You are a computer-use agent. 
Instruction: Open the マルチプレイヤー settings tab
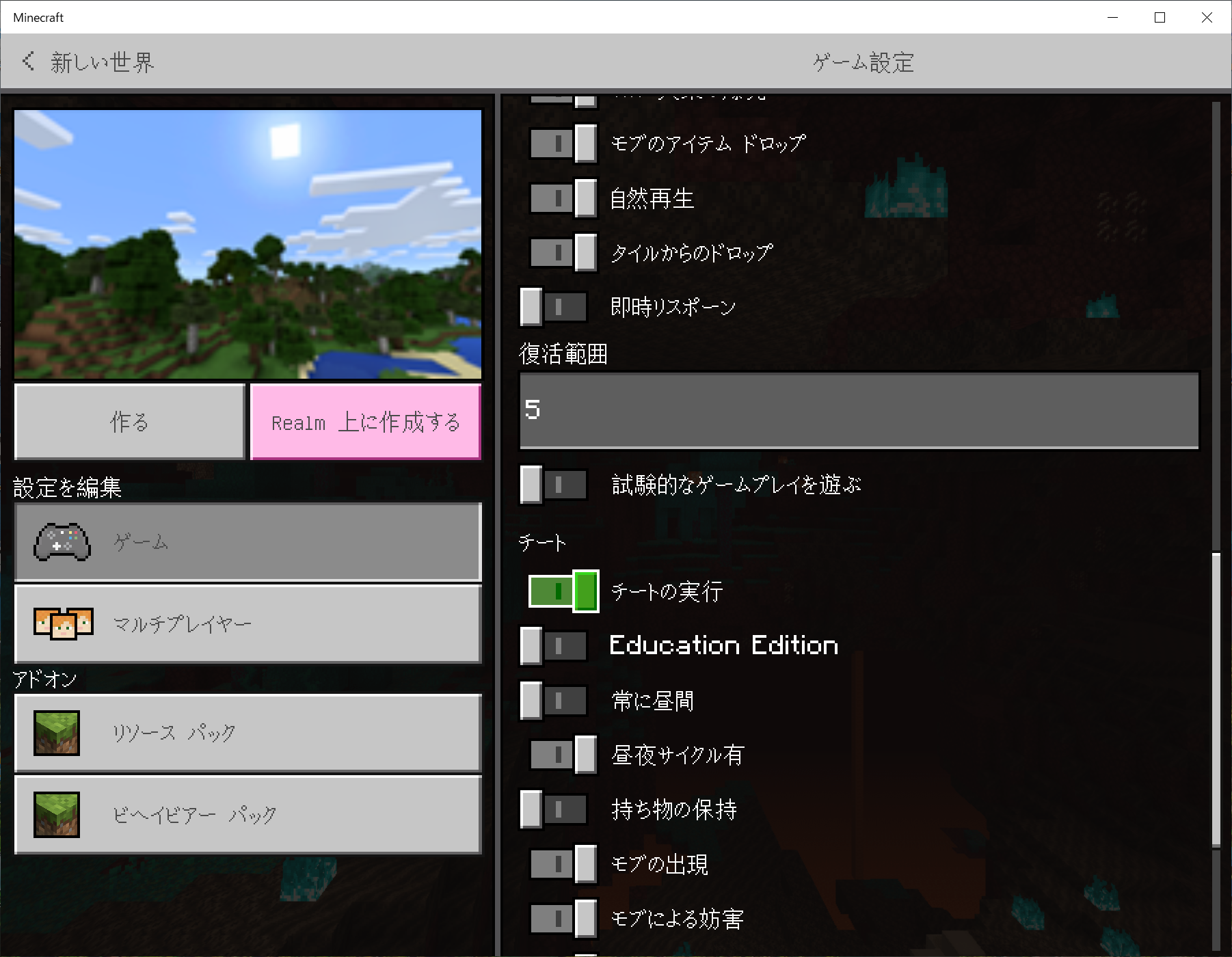(248, 623)
